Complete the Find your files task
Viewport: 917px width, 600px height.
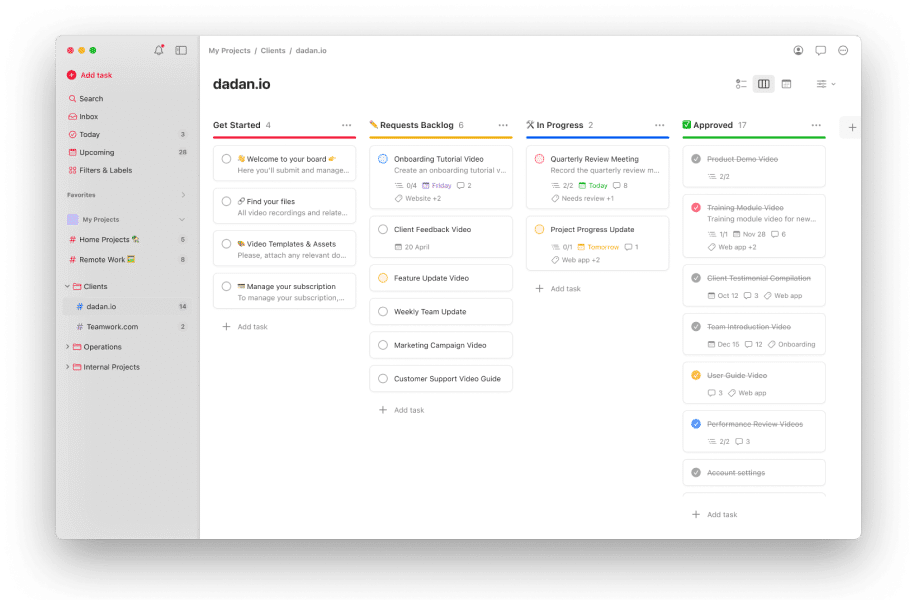point(226,202)
